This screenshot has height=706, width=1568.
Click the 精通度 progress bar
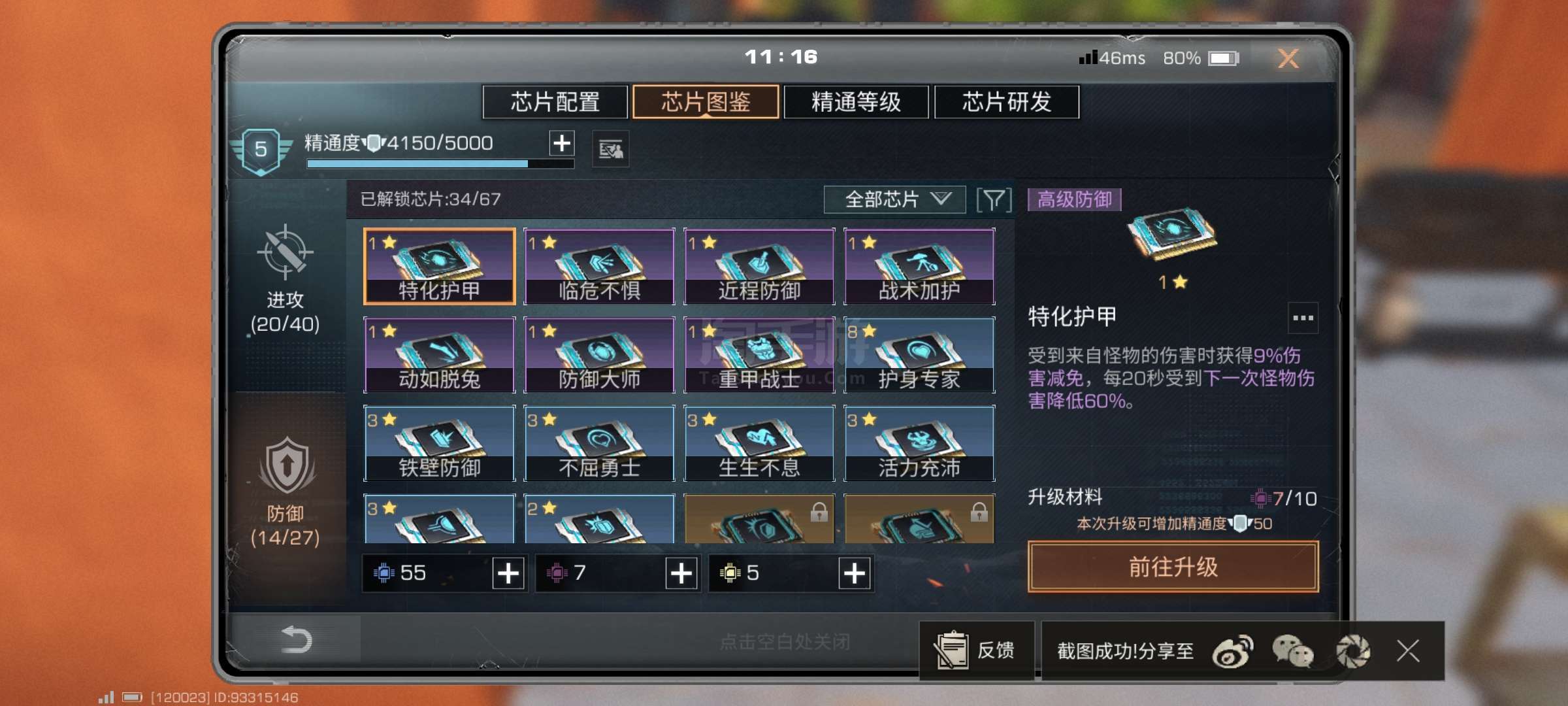pyautogui.click(x=440, y=163)
